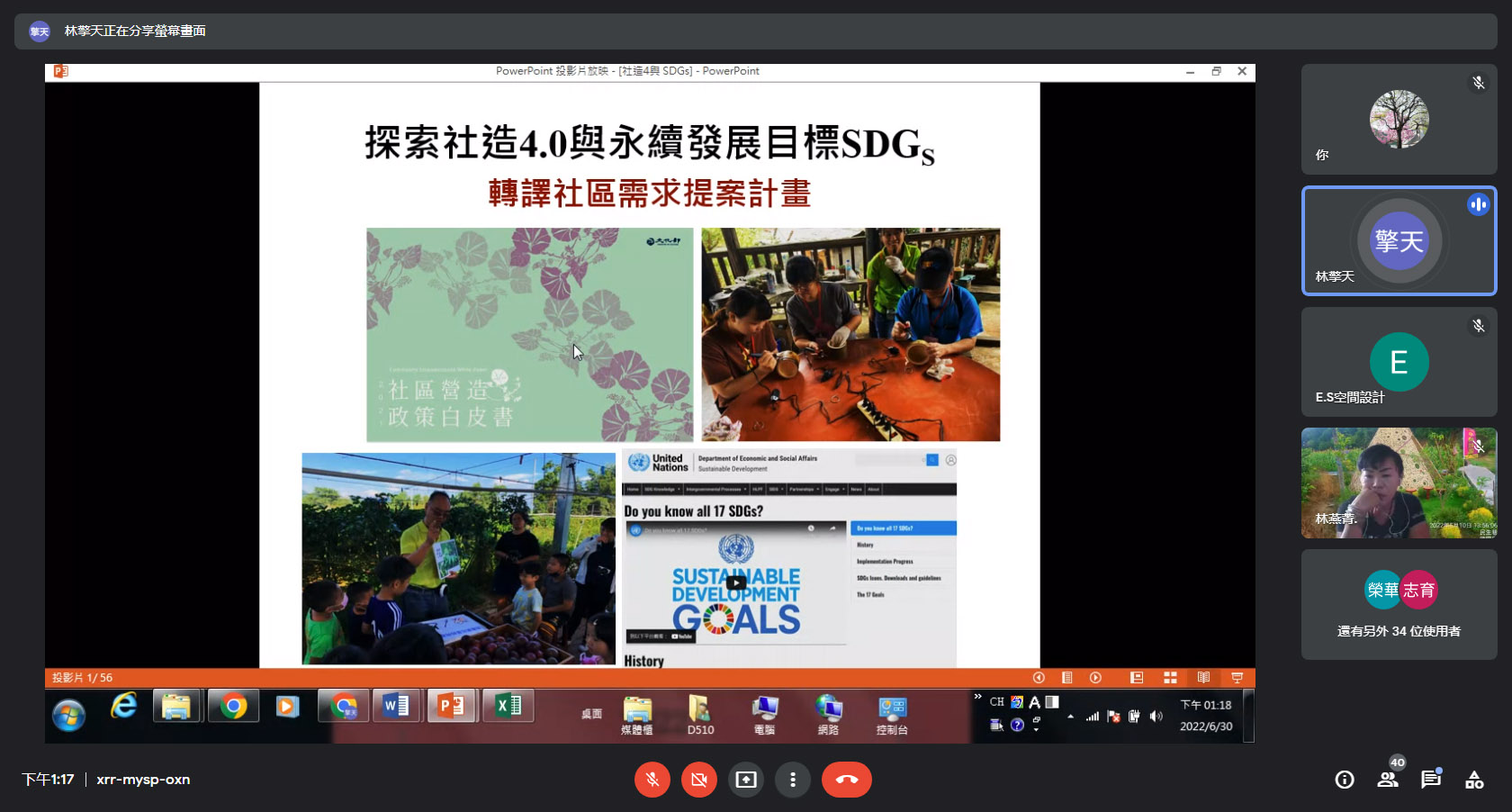Expand the system tray hidden icons arrow
1512x812 pixels.
pyautogui.click(x=1070, y=717)
